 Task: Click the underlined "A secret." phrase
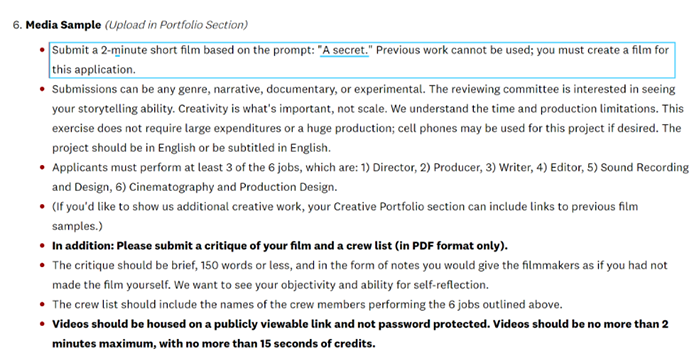tap(345, 50)
